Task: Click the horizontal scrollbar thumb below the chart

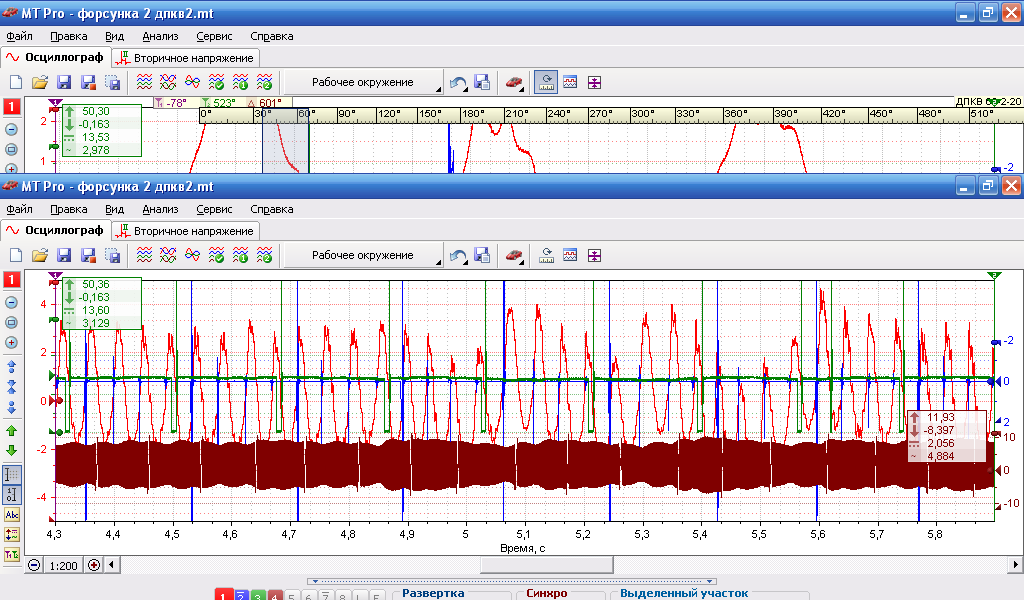Action: coord(547,565)
